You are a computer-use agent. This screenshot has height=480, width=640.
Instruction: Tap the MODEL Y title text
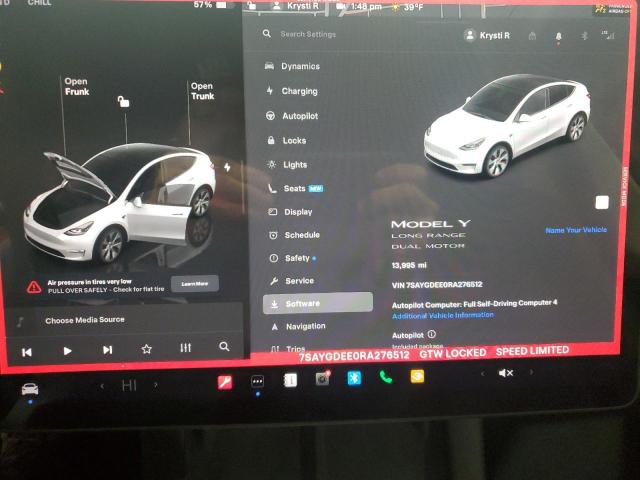(431, 224)
